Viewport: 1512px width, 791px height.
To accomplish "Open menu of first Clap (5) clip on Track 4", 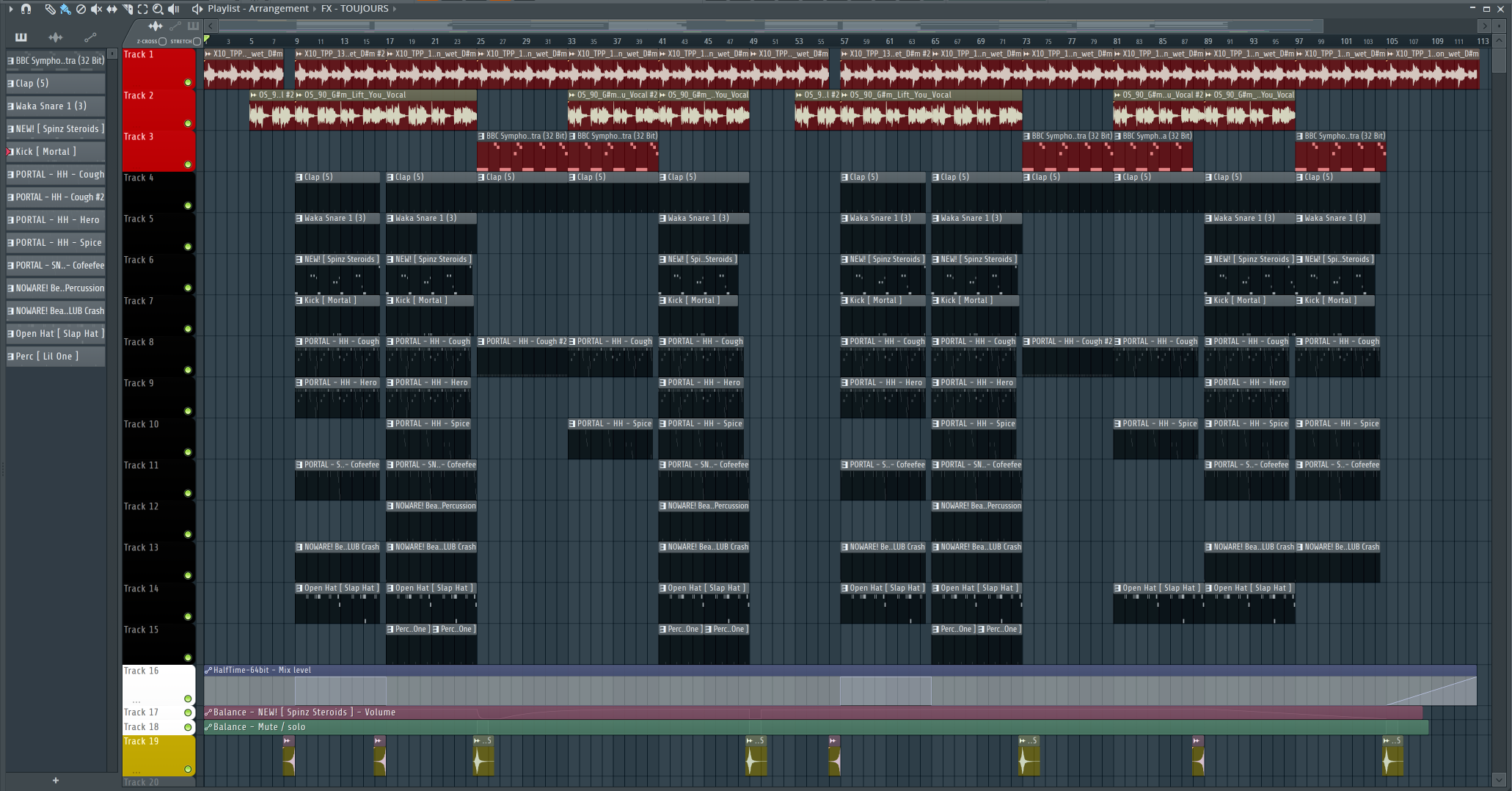I will click(x=299, y=177).
